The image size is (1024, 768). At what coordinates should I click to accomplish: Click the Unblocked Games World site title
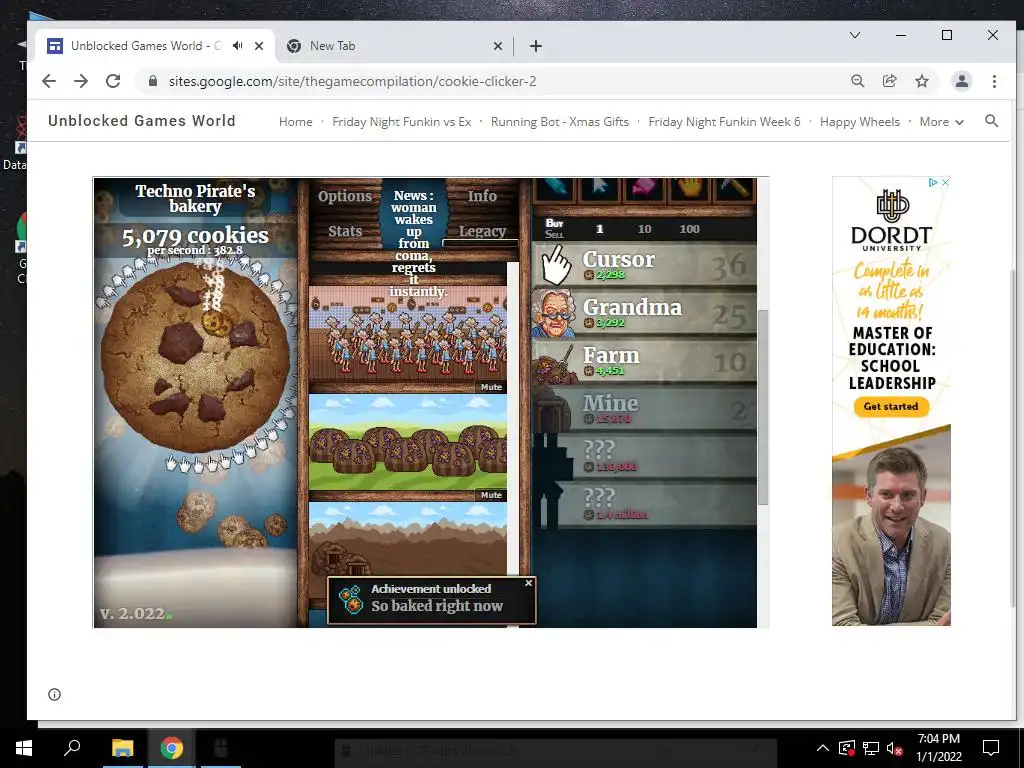point(142,121)
